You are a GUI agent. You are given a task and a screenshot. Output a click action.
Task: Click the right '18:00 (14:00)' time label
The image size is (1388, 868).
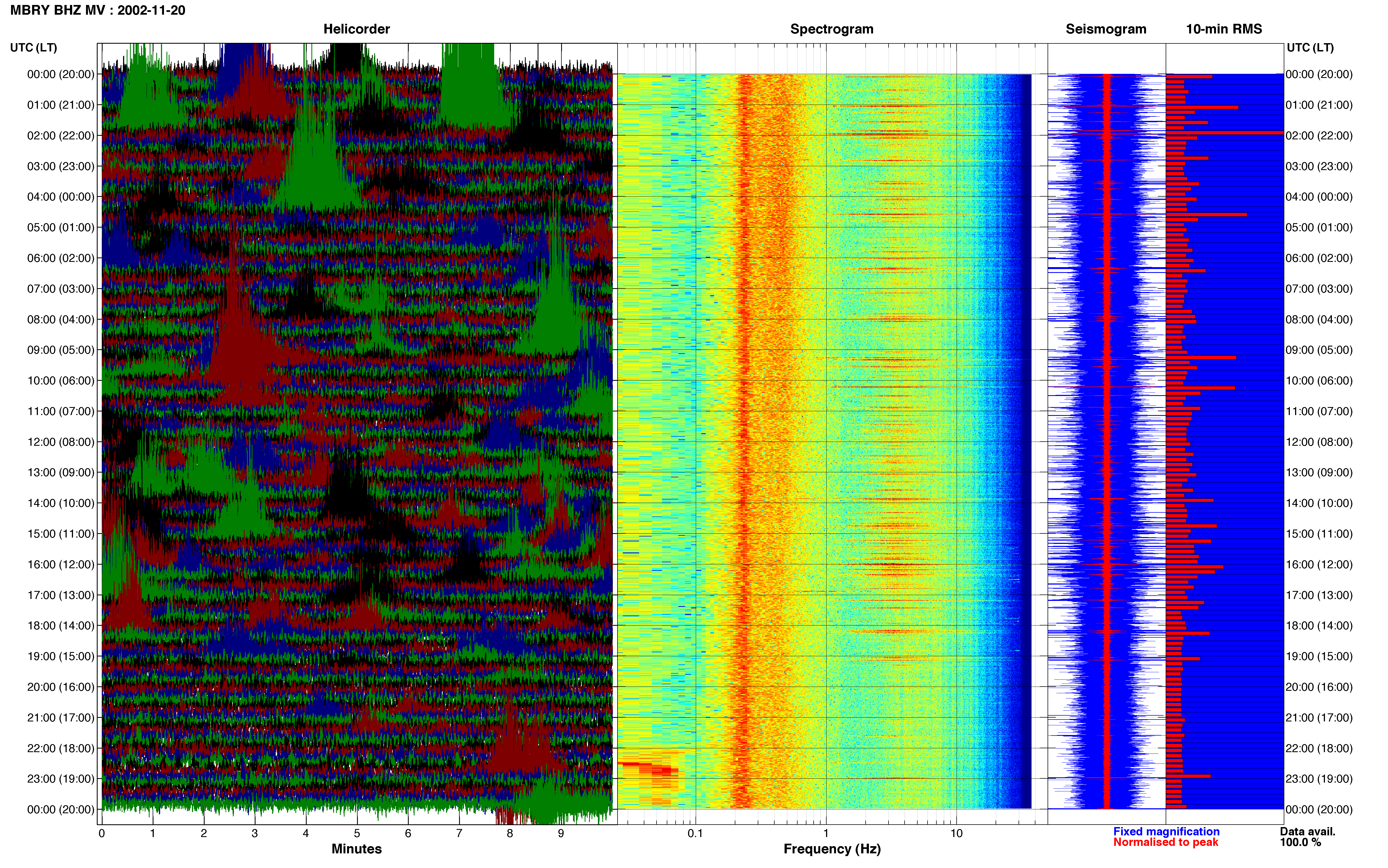point(1319,626)
